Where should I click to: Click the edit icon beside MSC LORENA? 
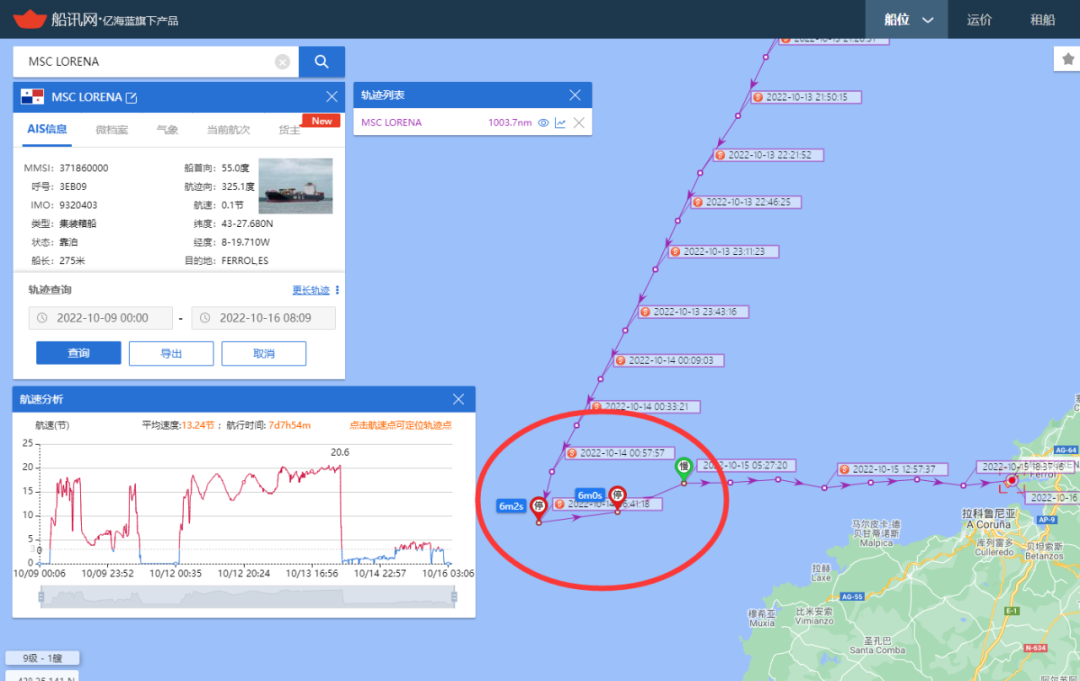131,98
